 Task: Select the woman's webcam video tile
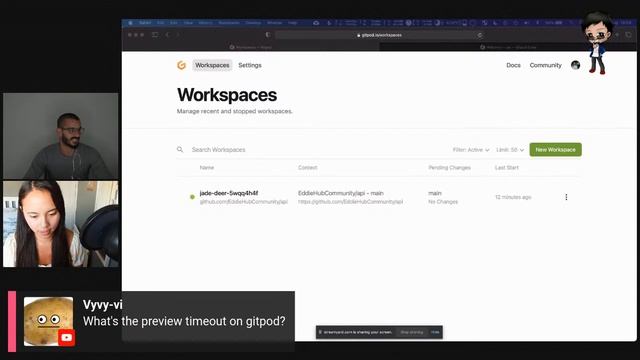(60, 224)
